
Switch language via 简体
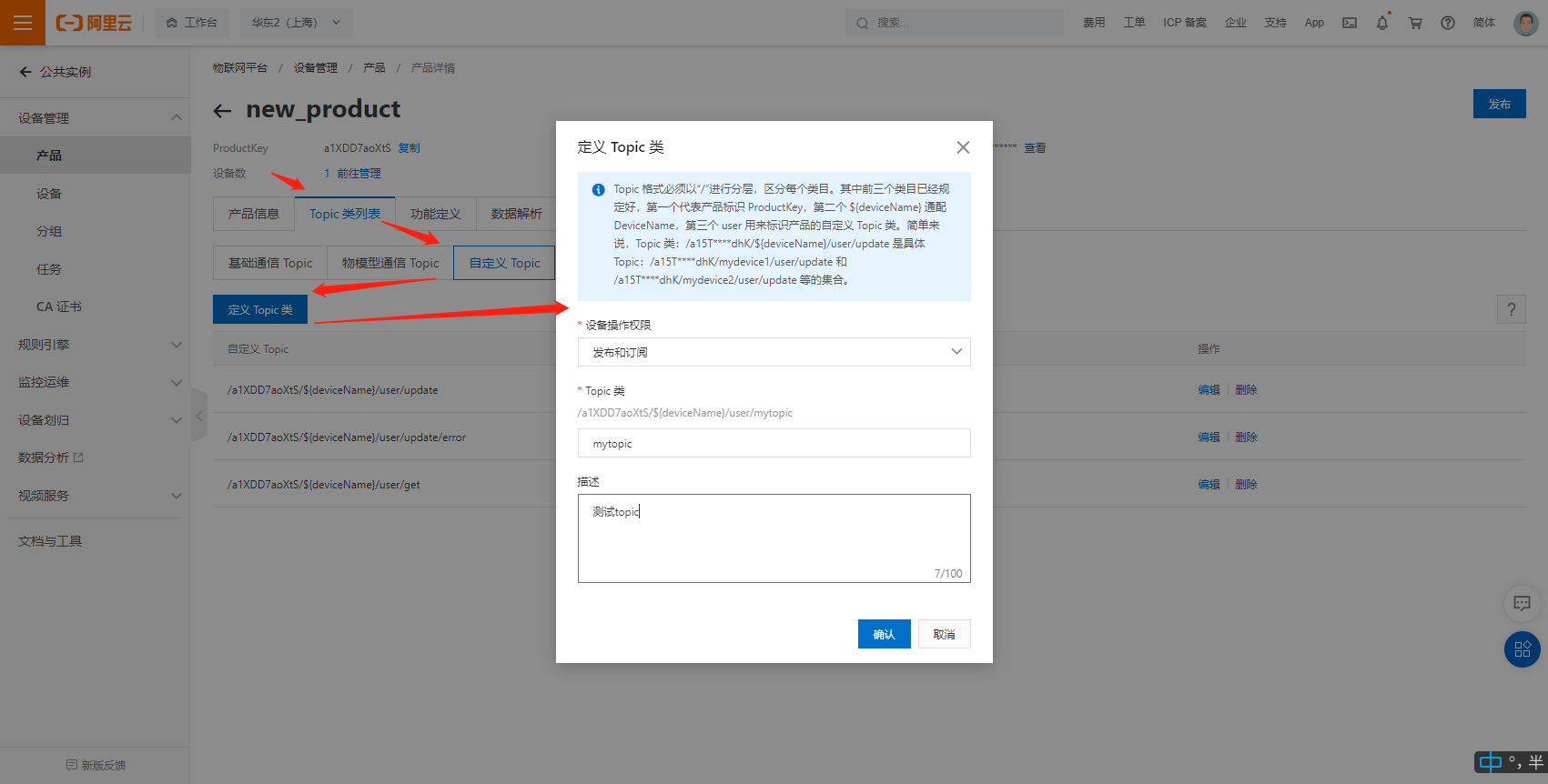pyautogui.click(x=1484, y=23)
